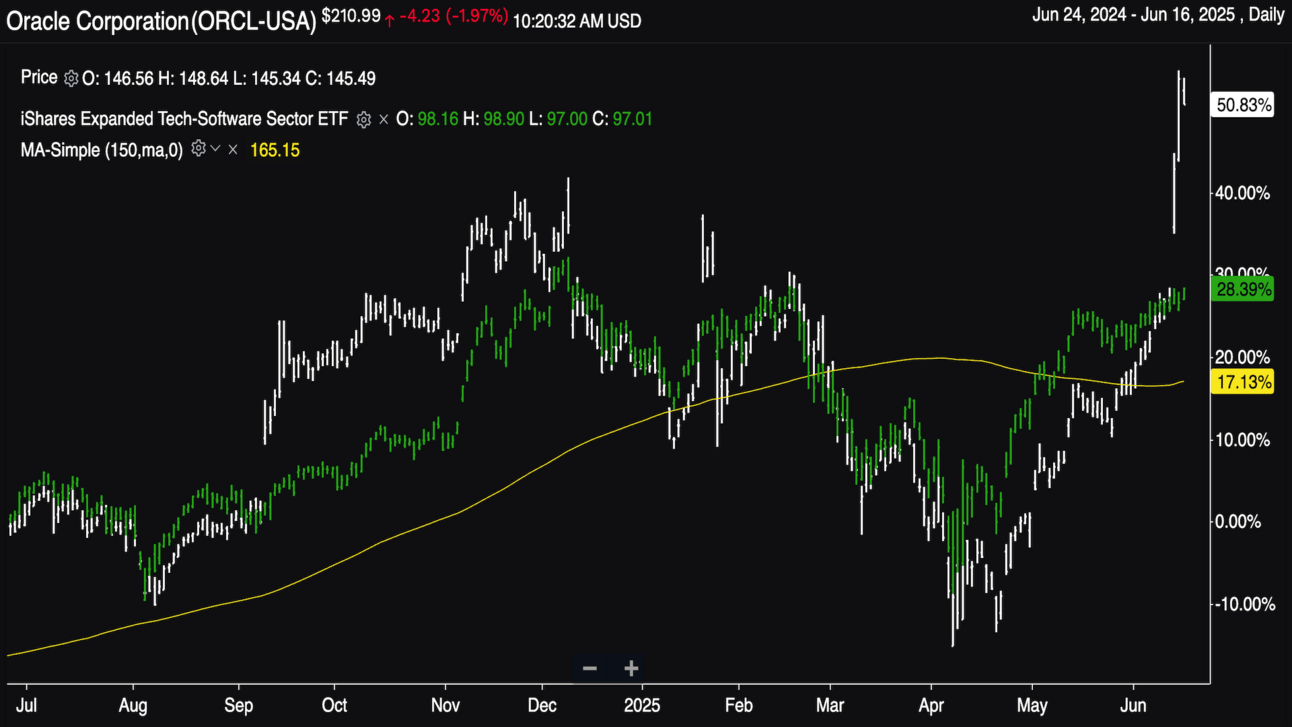Click the -4.23 (-1.97%) price change
Screen dimensions: 1292x727
pyautogui.click(x=454, y=19)
